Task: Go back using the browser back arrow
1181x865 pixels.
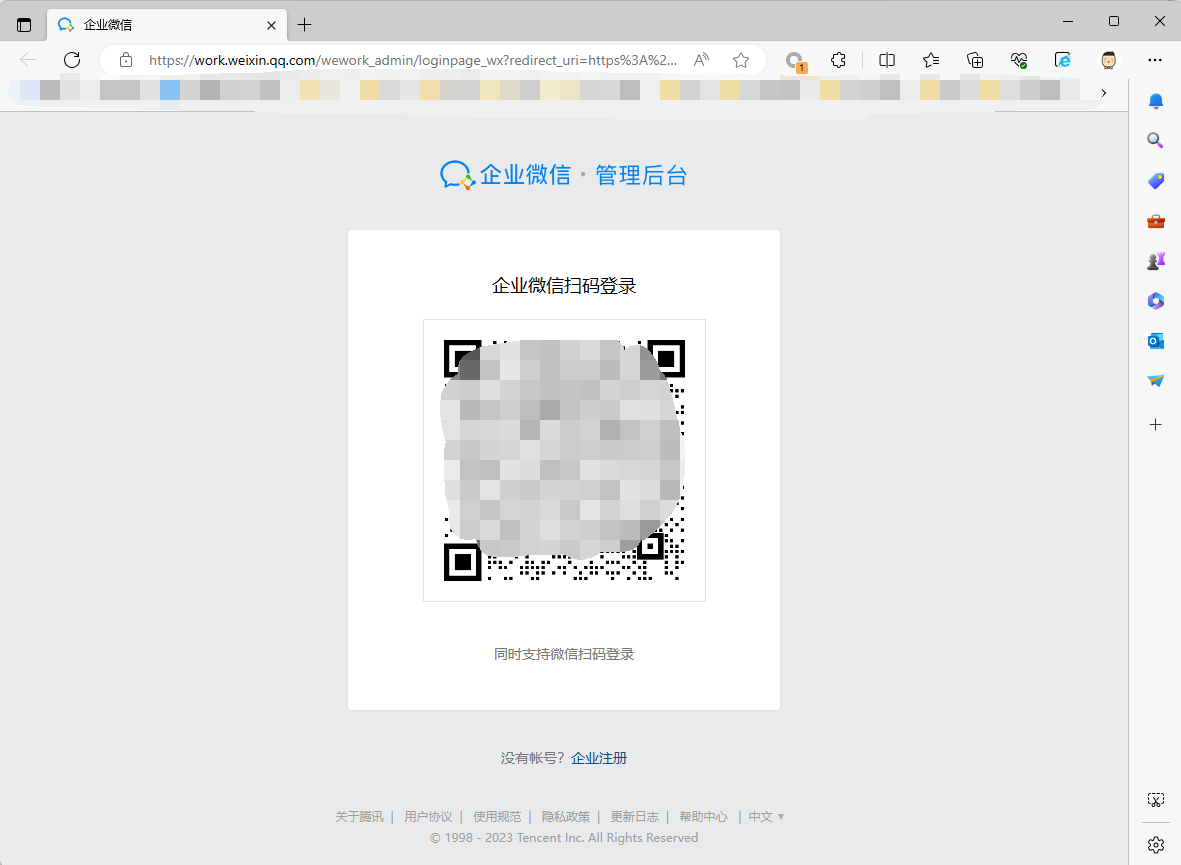Action: tap(28, 60)
